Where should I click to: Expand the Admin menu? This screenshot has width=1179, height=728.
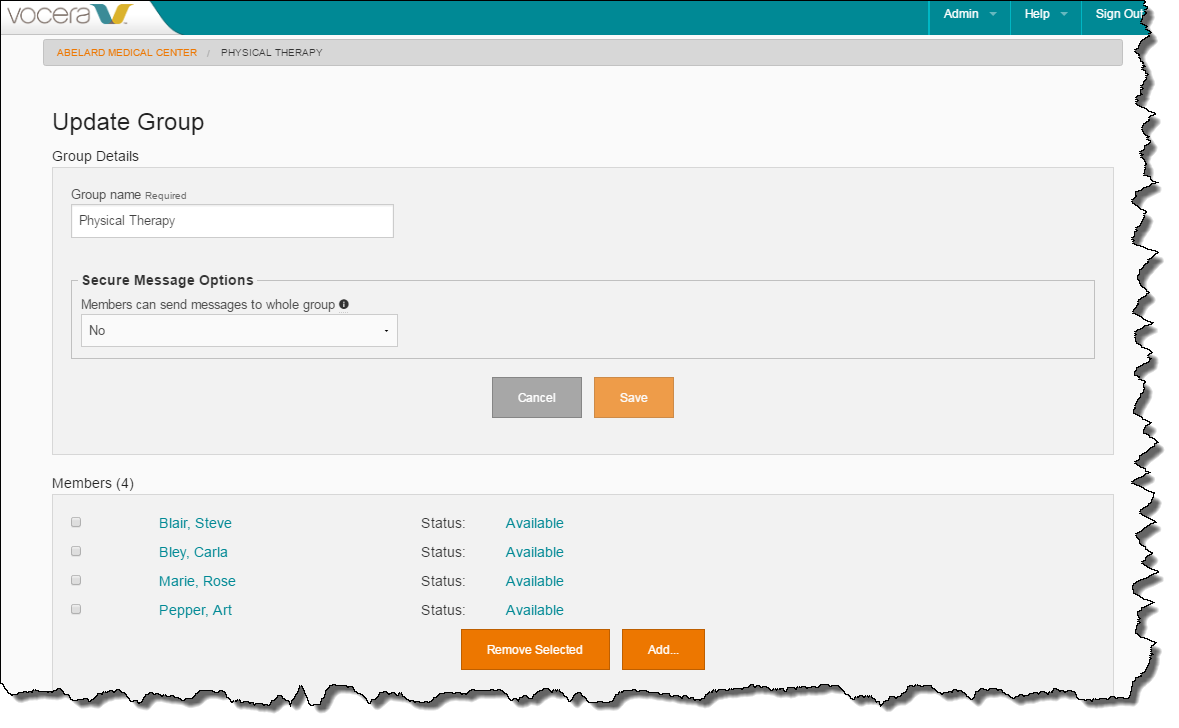969,14
